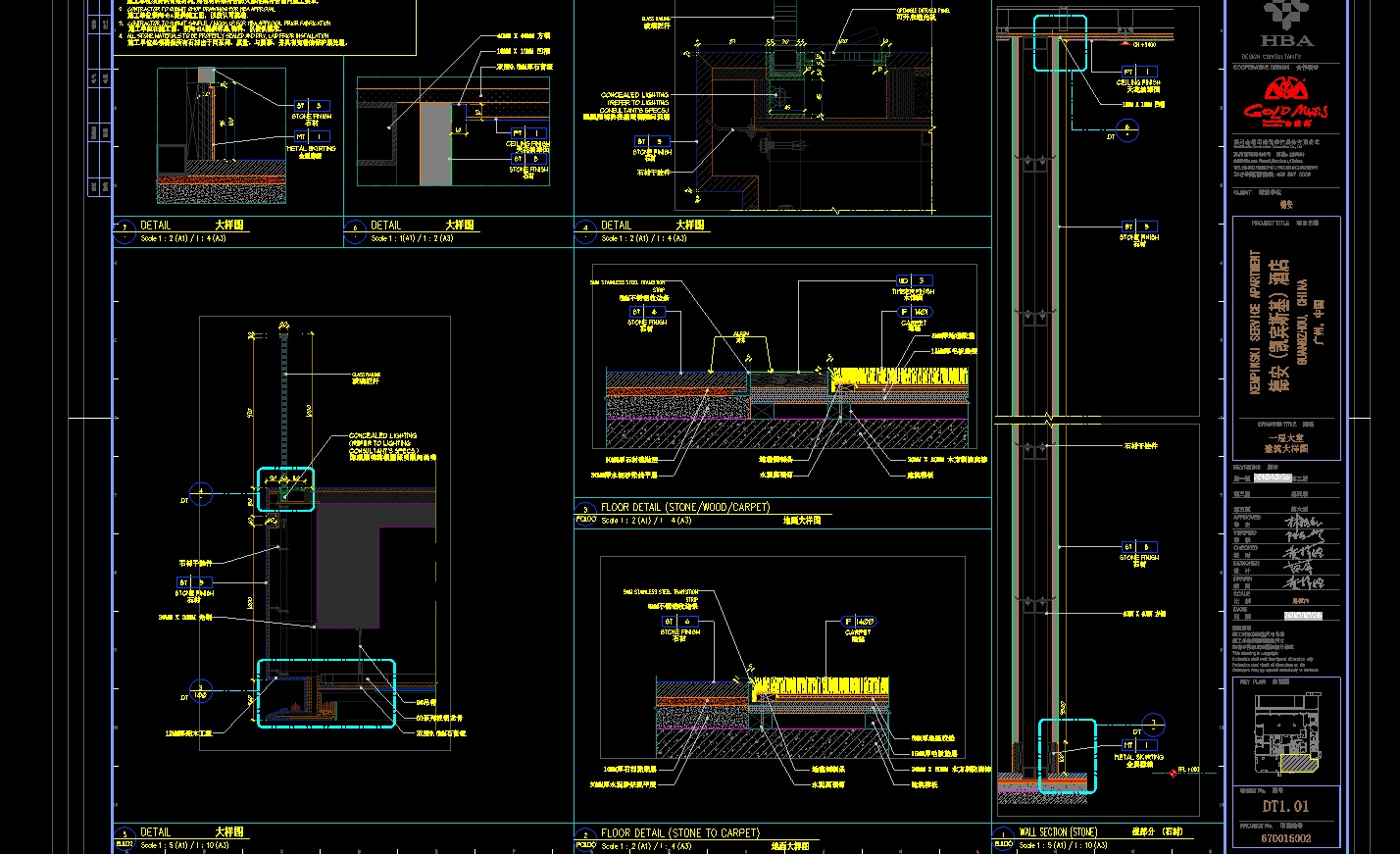Click the cyan callout box at wall section top

[1060, 43]
